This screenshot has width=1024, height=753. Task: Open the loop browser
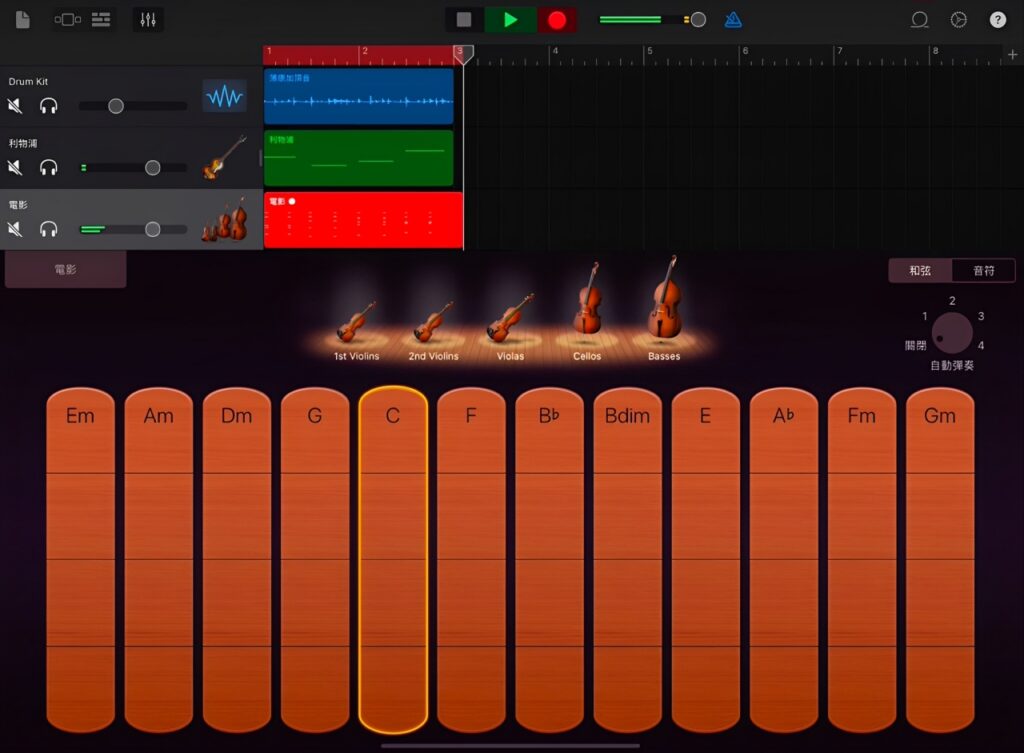919,20
